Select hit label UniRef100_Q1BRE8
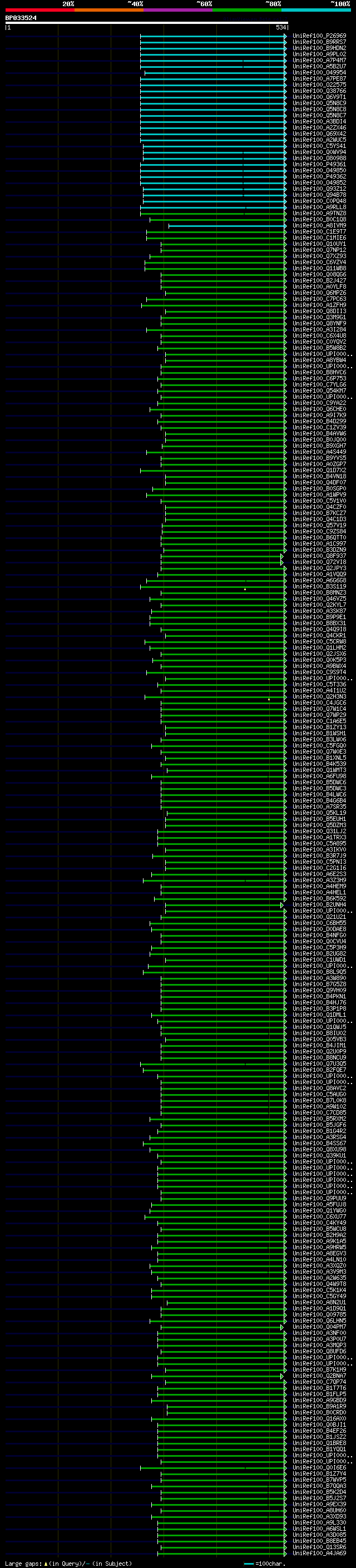The width and height of the screenshot is (356, 1568). [x=319, y=1443]
